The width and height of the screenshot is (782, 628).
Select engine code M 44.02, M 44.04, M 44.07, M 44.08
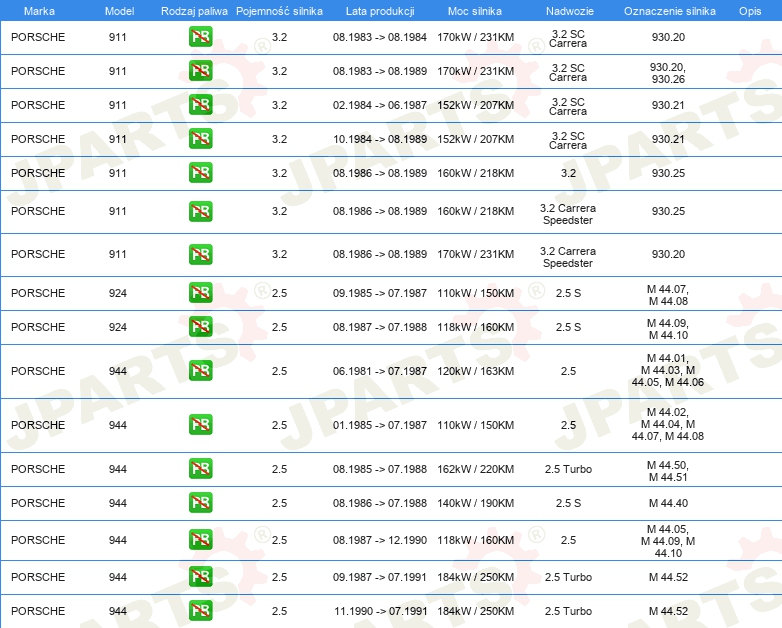pyautogui.click(x=668, y=424)
